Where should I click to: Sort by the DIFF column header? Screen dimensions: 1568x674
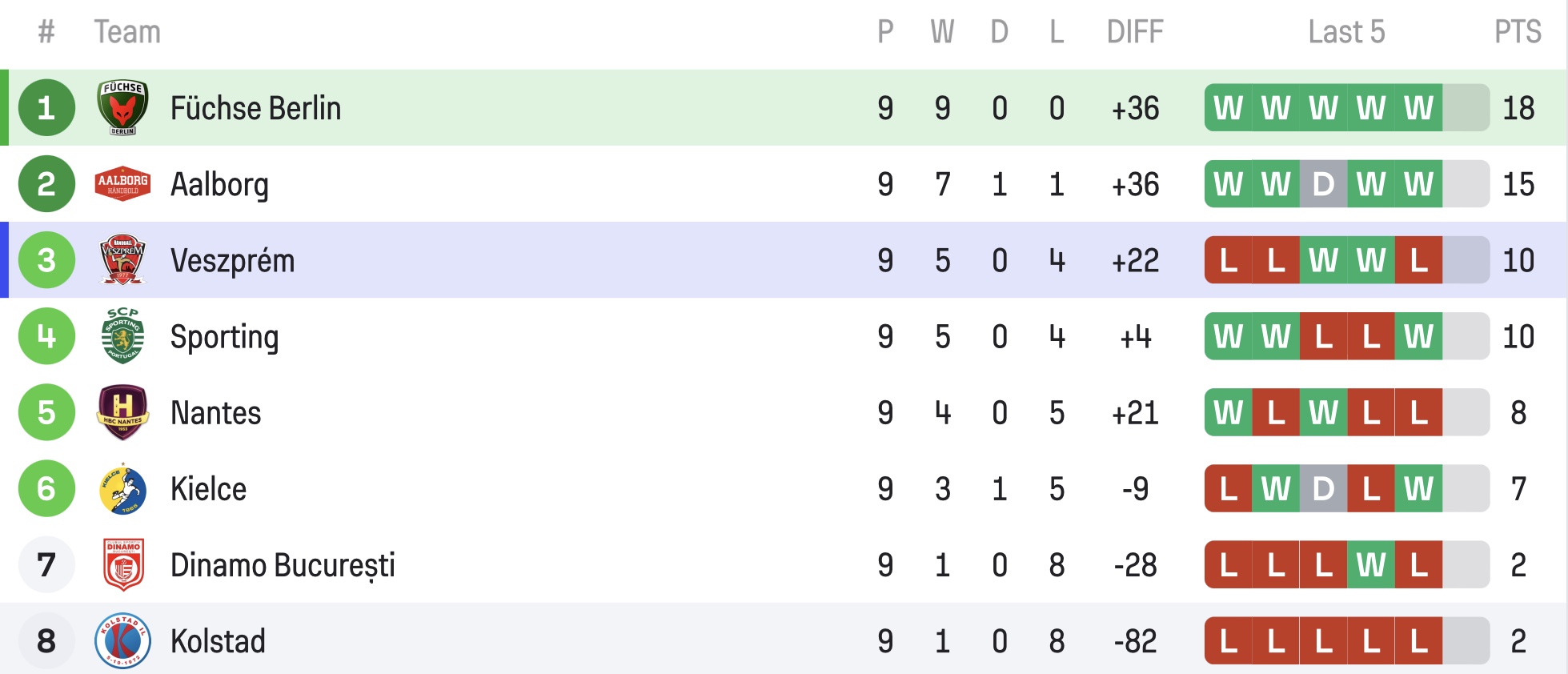click(x=1134, y=32)
